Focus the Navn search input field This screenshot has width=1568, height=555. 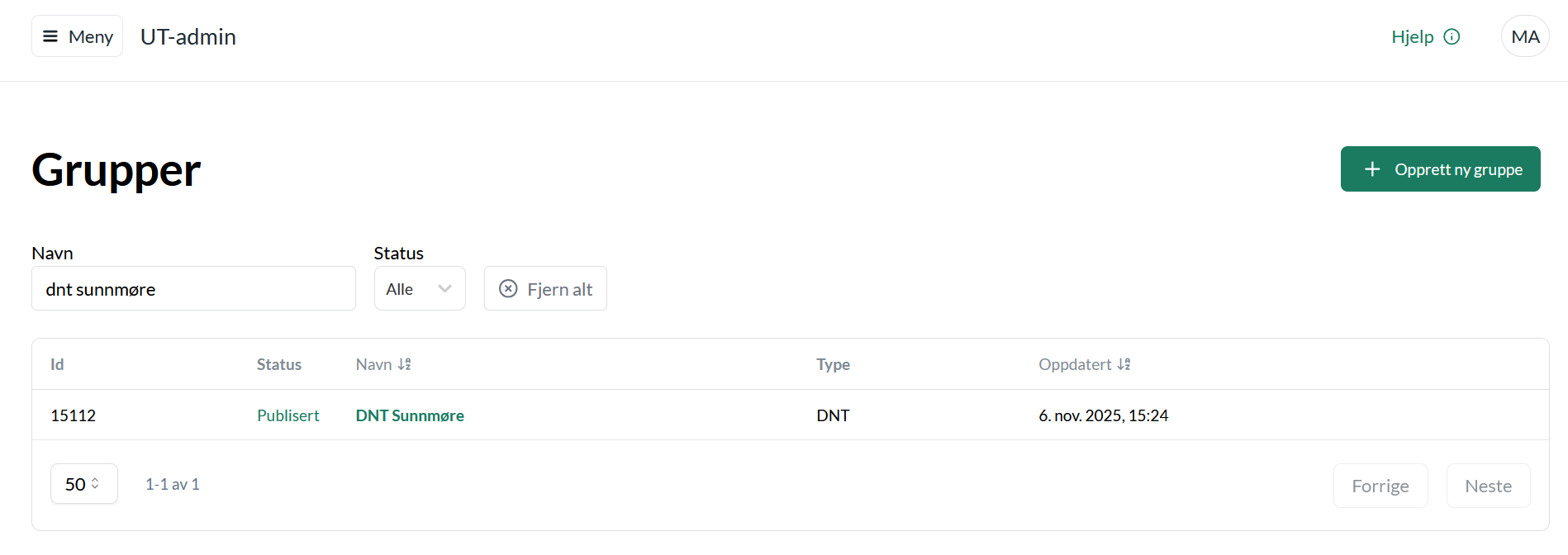(193, 289)
